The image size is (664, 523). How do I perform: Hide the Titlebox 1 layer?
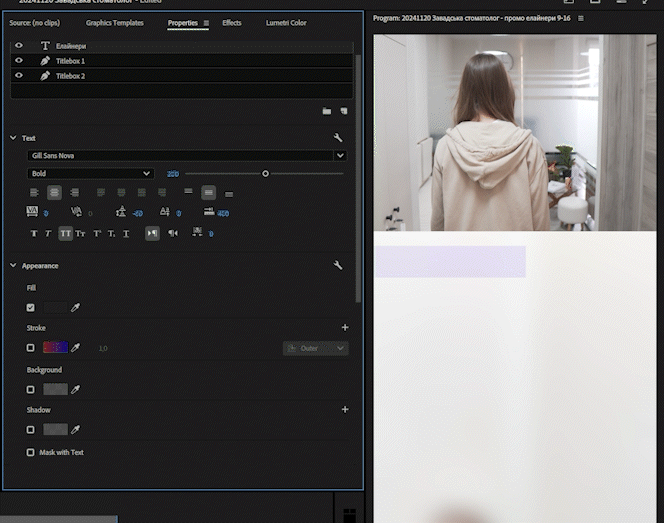coord(19,60)
